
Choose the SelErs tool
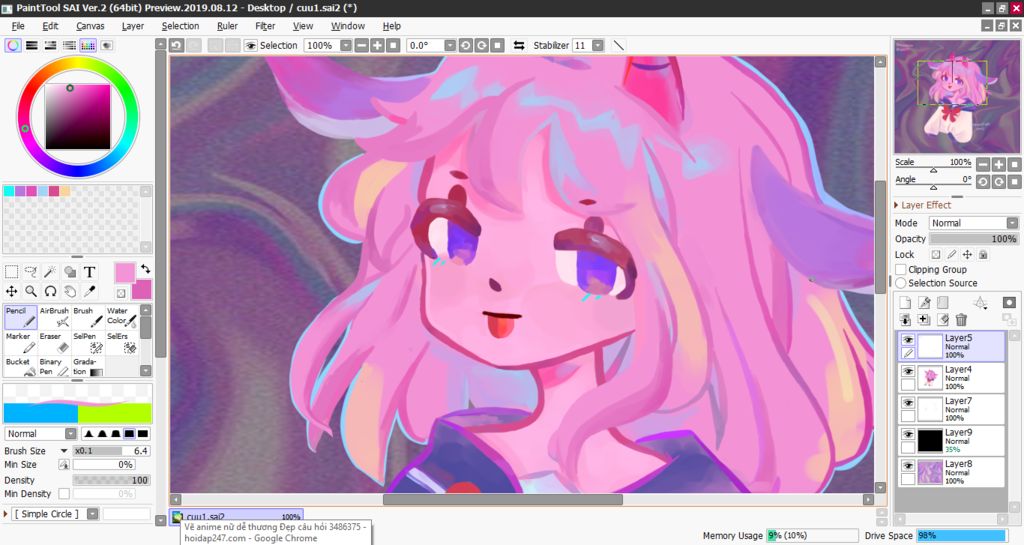pyautogui.click(x=122, y=343)
